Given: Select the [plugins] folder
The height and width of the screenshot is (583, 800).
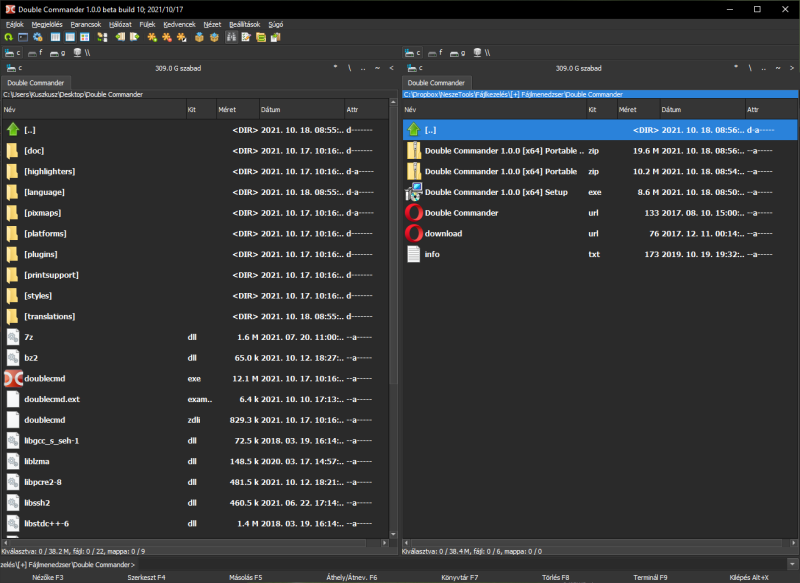Looking at the screenshot, I should pyautogui.click(x=195, y=254).
